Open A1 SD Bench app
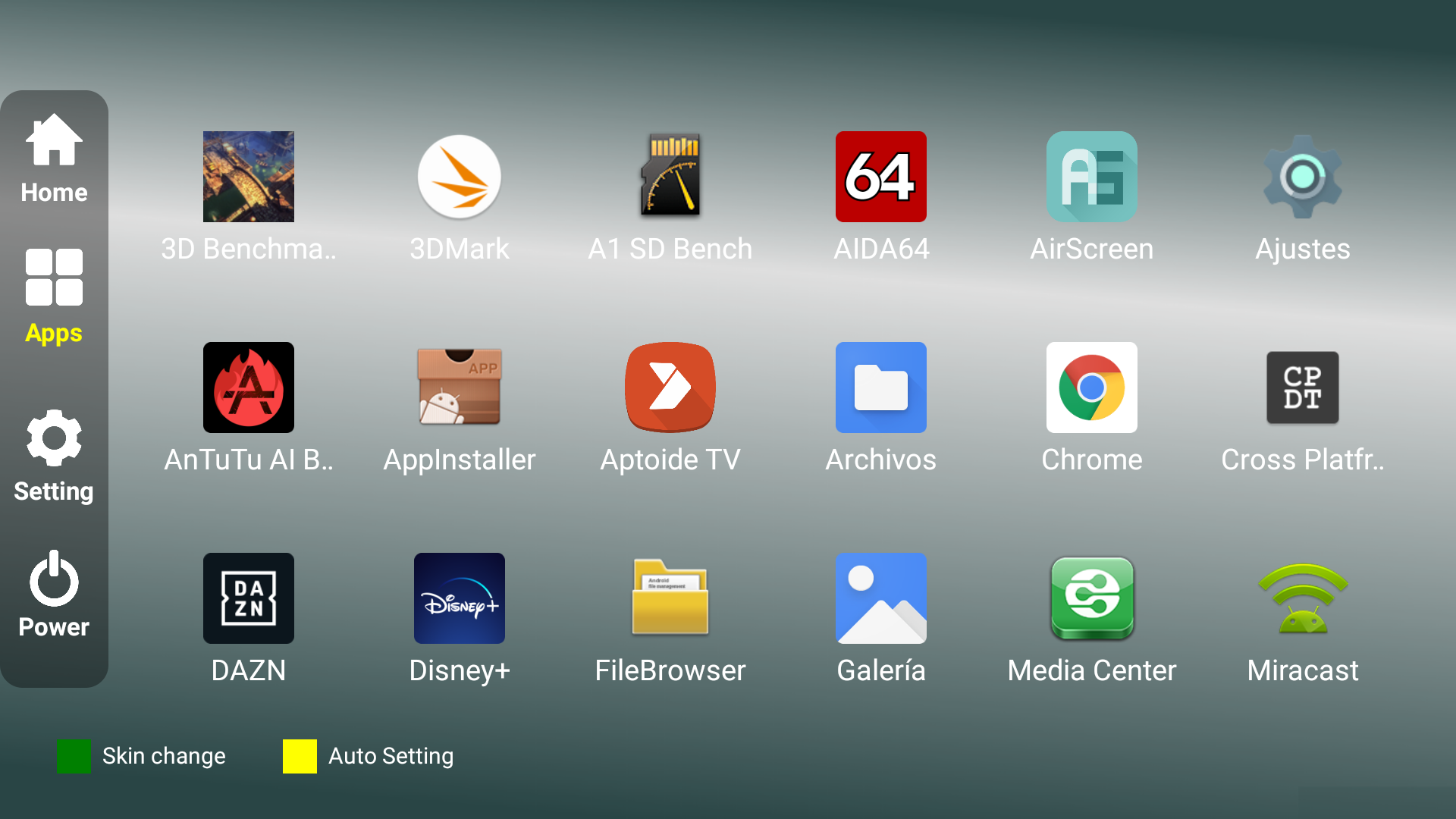The image size is (1456, 819). click(670, 177)
